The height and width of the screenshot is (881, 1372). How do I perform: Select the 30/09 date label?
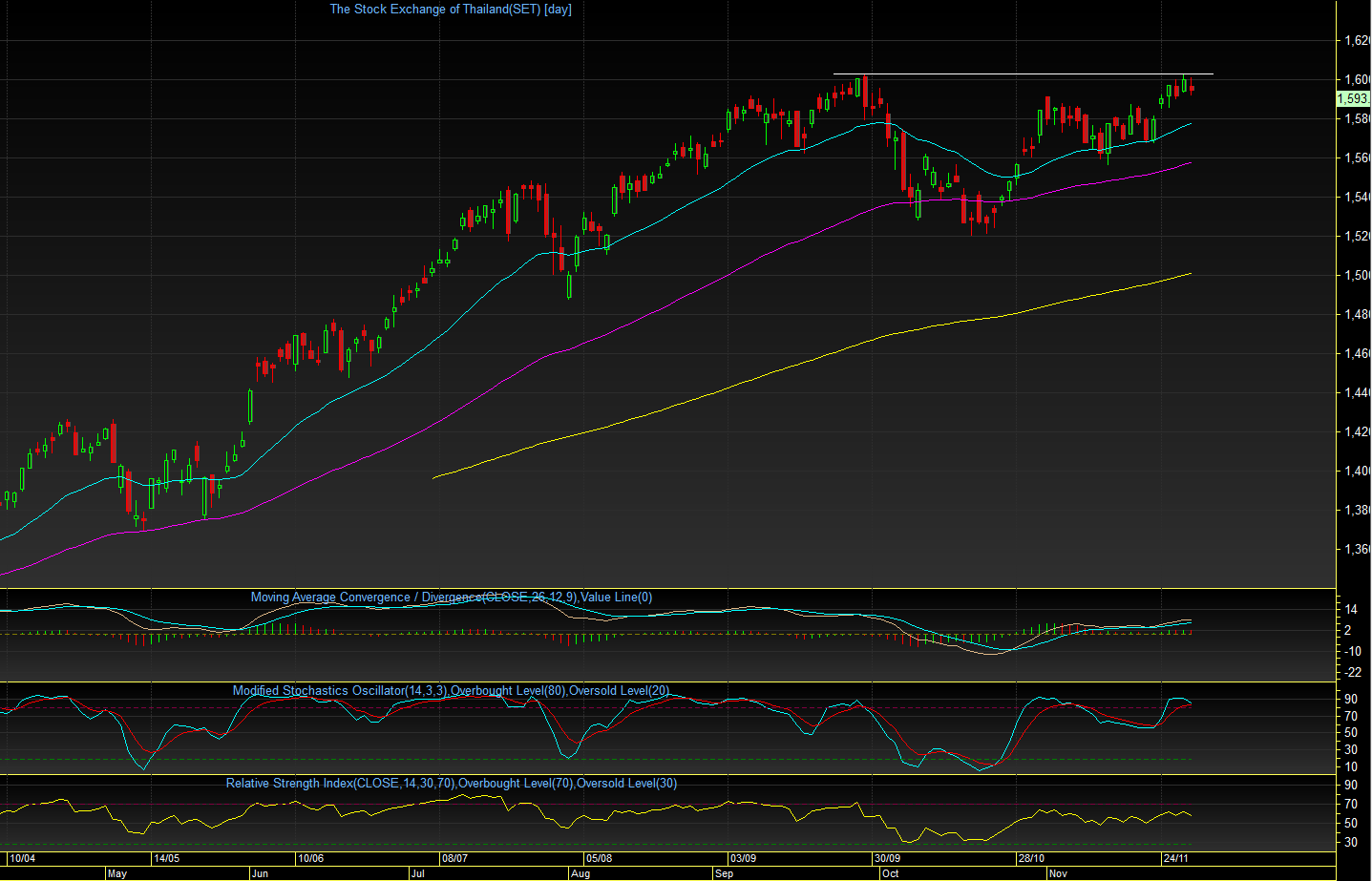[888, 858]
